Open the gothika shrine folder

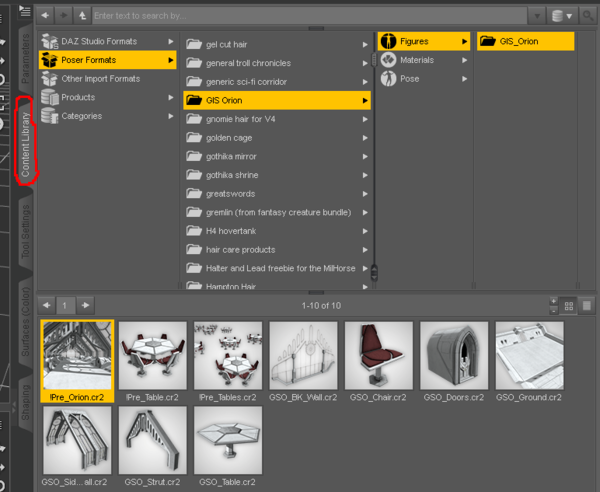click(x=277, y=175)
